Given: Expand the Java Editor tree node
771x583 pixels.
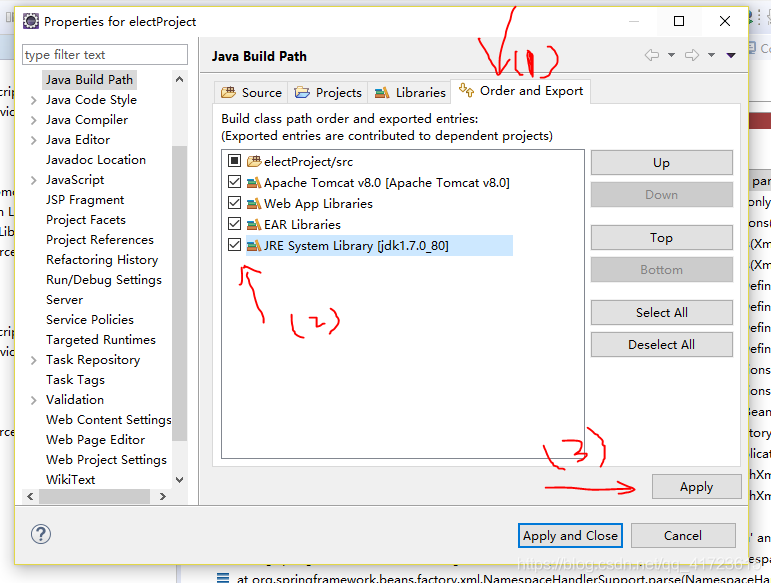Looking at the screenshot, I should click(33, 141).
